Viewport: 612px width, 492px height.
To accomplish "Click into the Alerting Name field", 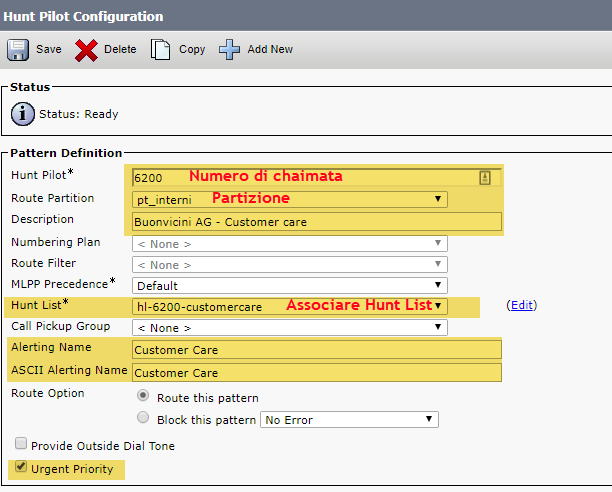I will pos(317,350).
